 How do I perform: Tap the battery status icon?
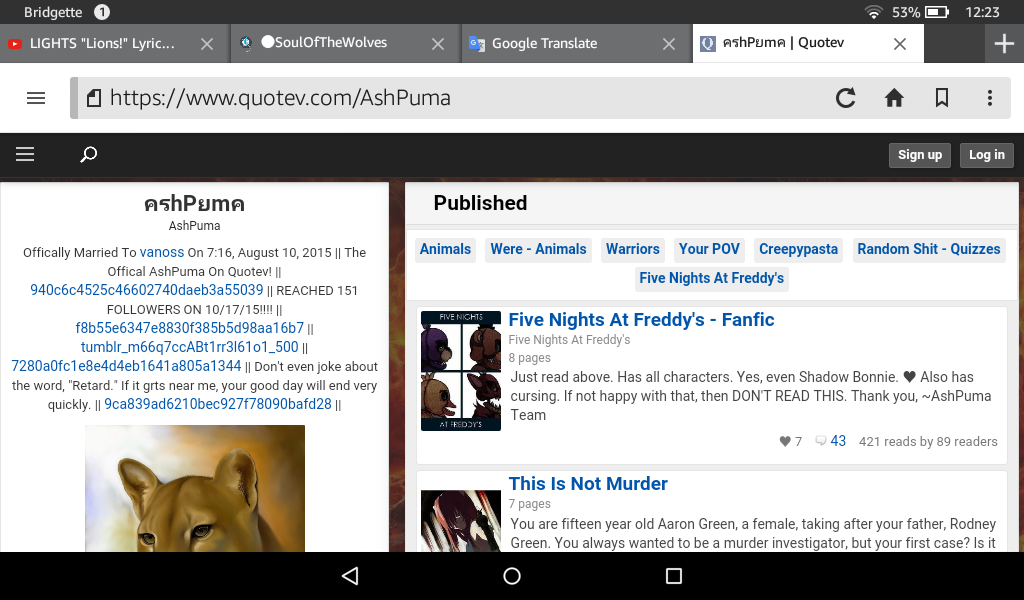pyautogui.click(x=936, y=12)
